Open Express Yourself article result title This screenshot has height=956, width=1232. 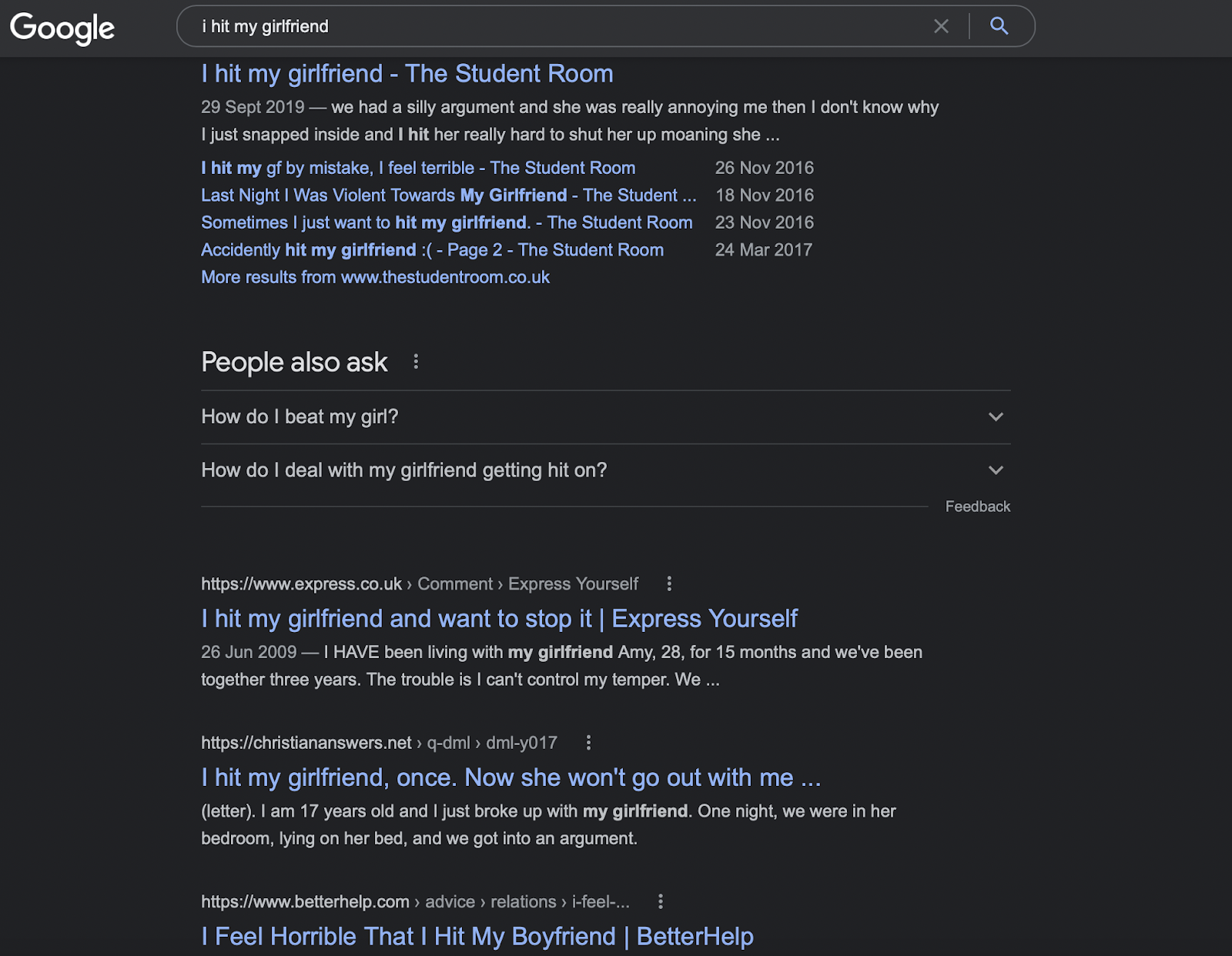coord(499,619)
